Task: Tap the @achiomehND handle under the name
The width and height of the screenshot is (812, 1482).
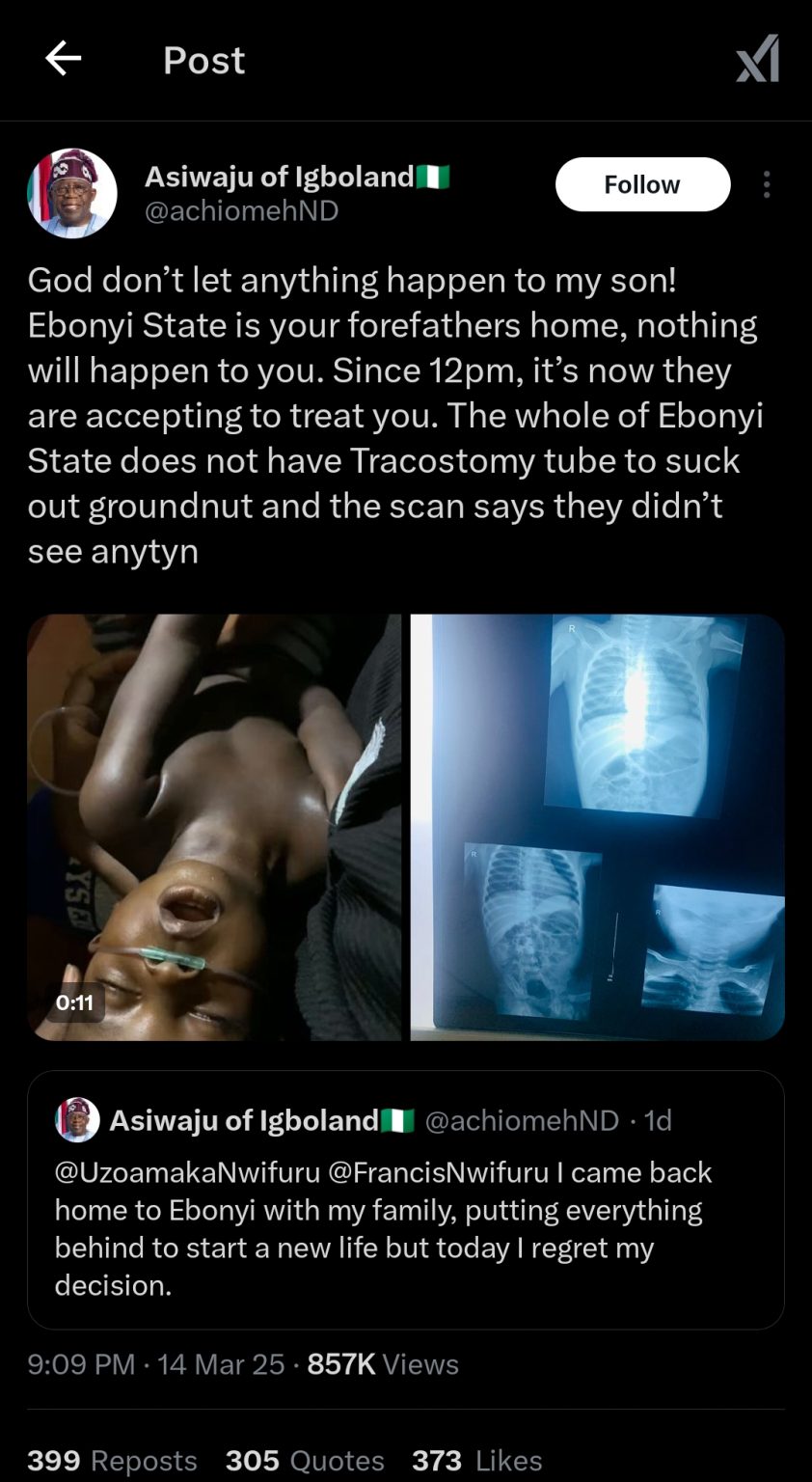Action: tap(241, 210)
